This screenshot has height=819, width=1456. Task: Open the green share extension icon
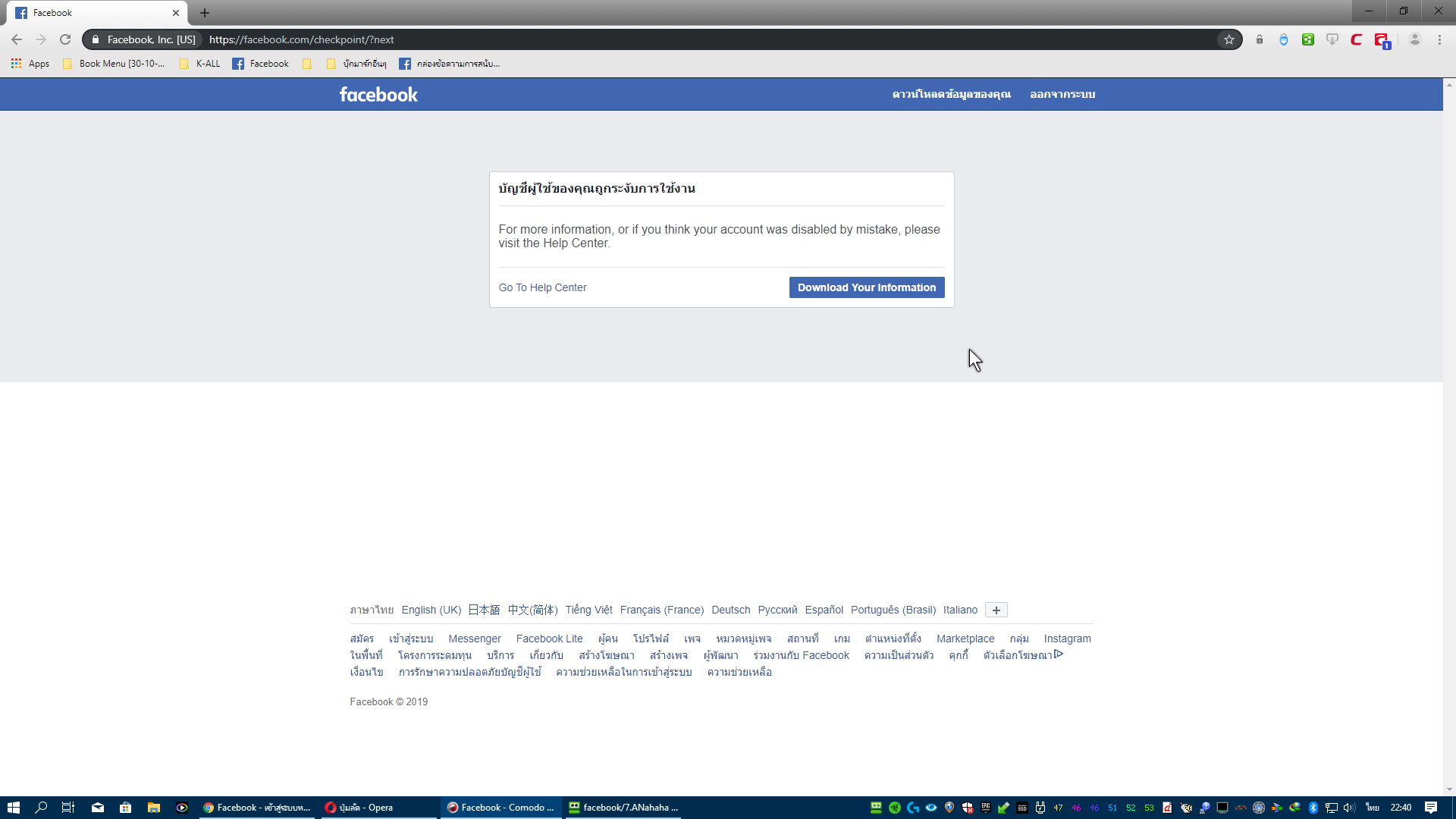click(1308, 39)
